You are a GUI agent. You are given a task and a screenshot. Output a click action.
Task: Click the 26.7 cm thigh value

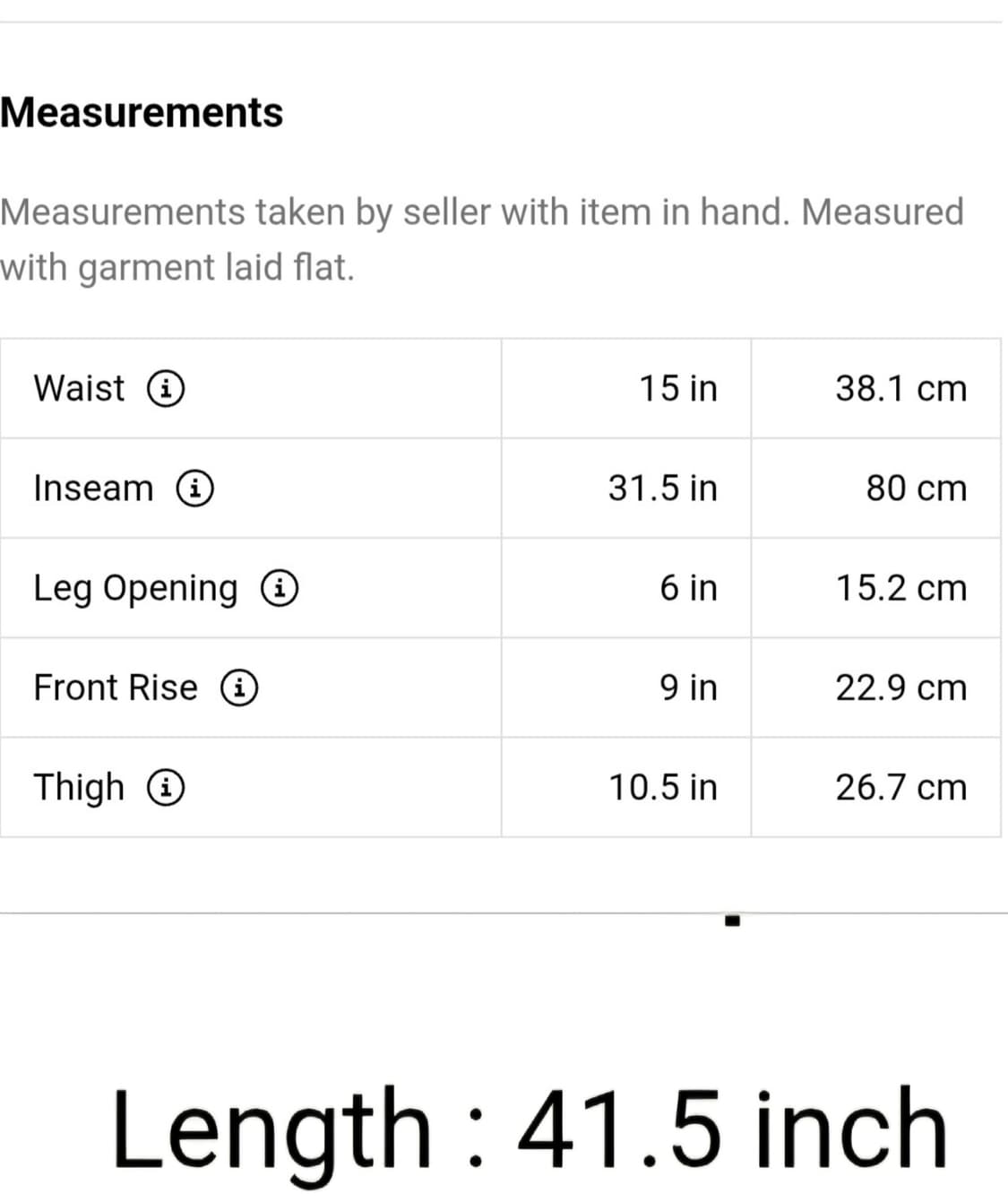pos(901,787)
